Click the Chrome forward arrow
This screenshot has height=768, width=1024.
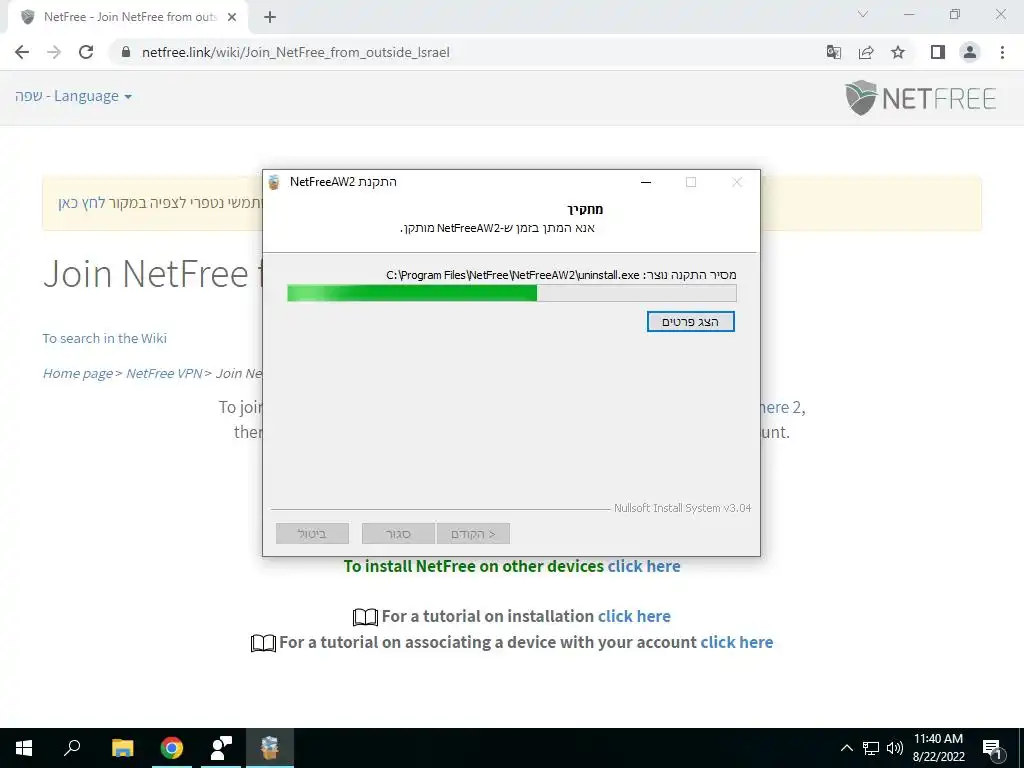tap(54, 52)
